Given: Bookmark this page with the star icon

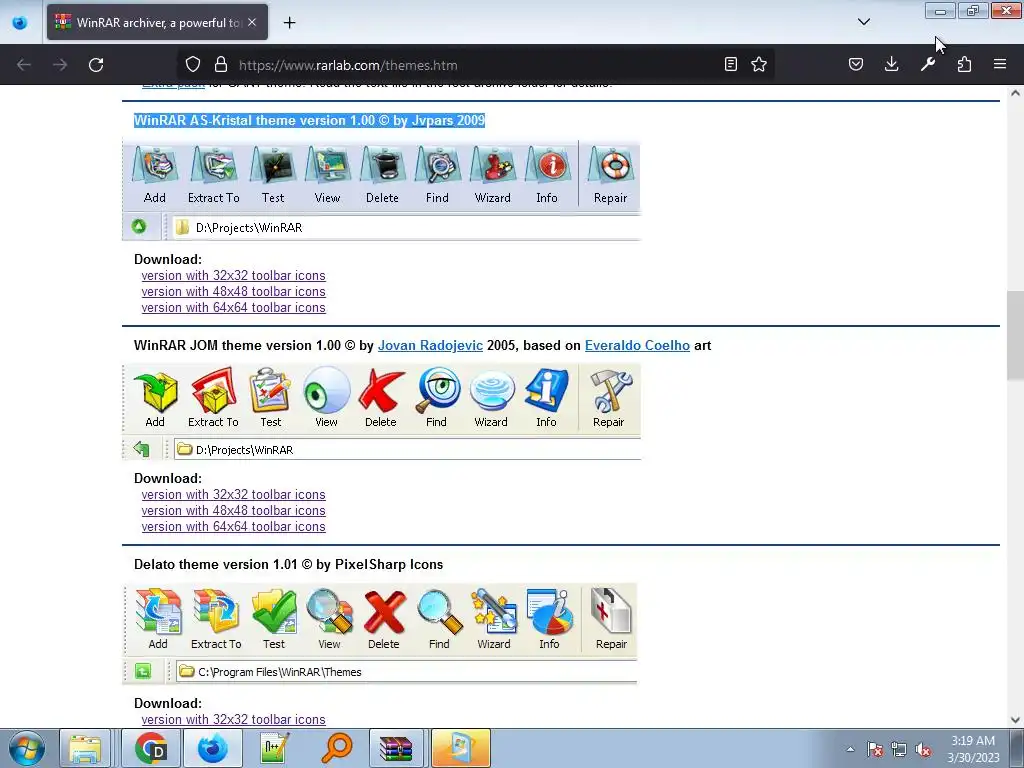Looking at the screenshot, I should coord(759,64).
